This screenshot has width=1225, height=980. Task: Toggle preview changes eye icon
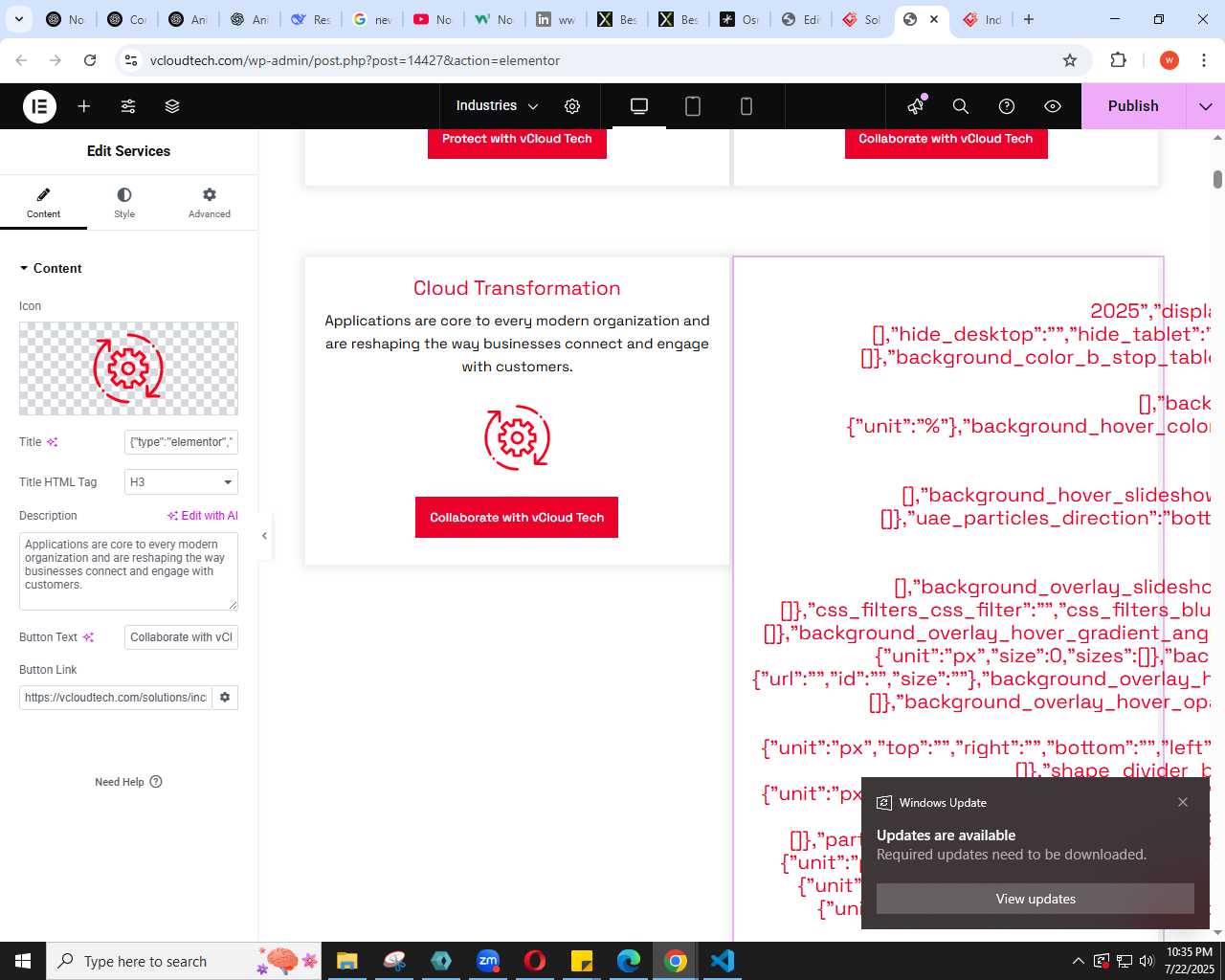(1053, 106)
